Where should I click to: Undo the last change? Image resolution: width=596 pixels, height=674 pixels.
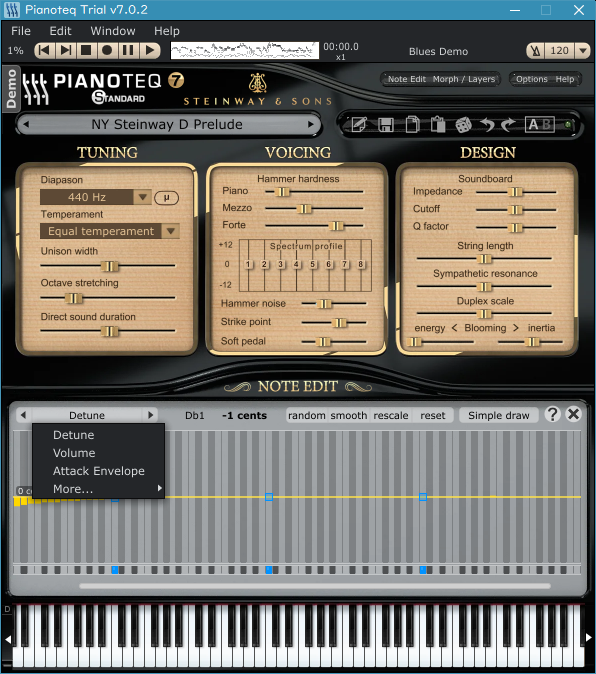click(487, 125)
